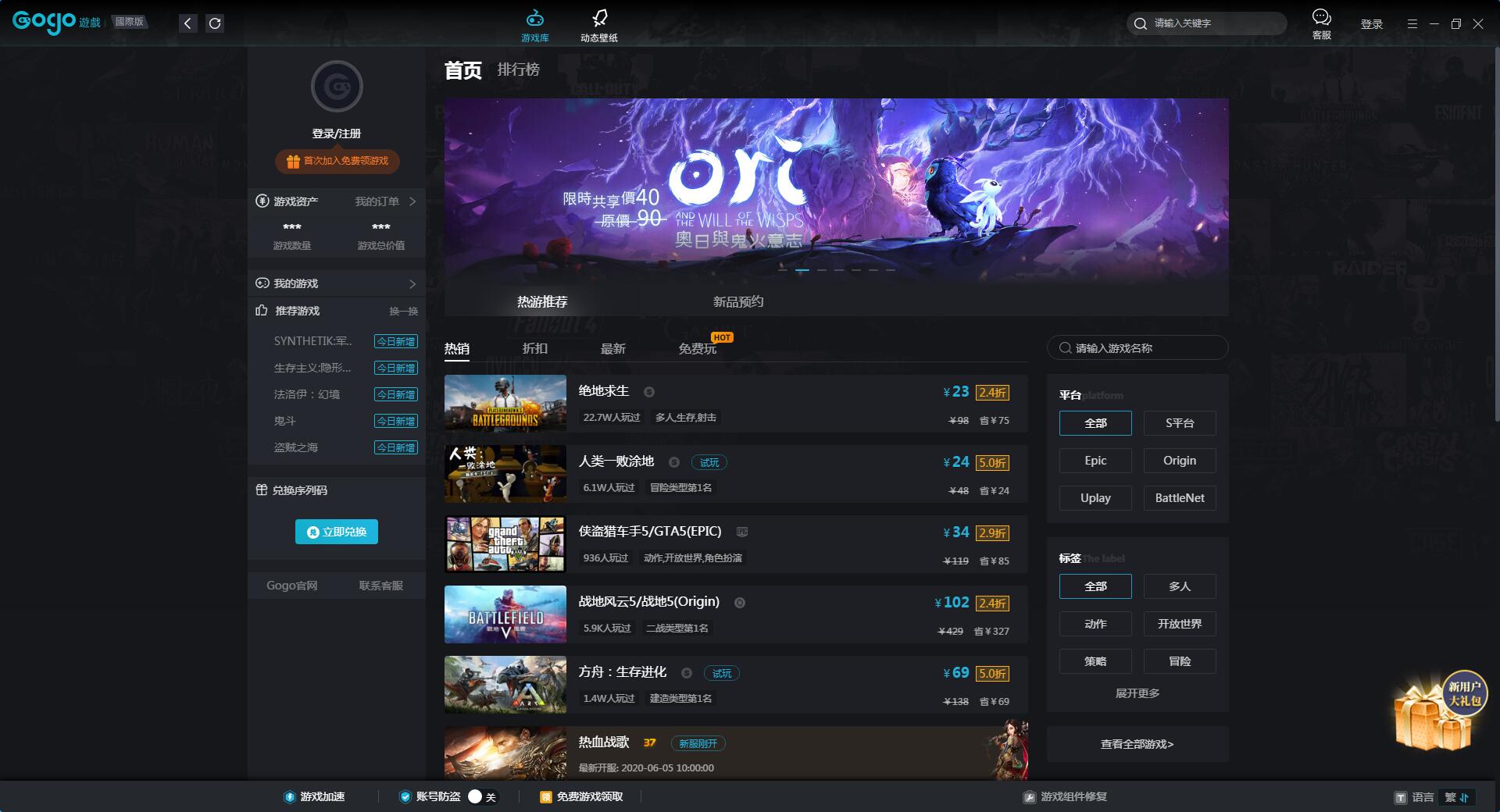
Task: Open the 免费玩 free-to-play tab
Action: coord(698,348)
